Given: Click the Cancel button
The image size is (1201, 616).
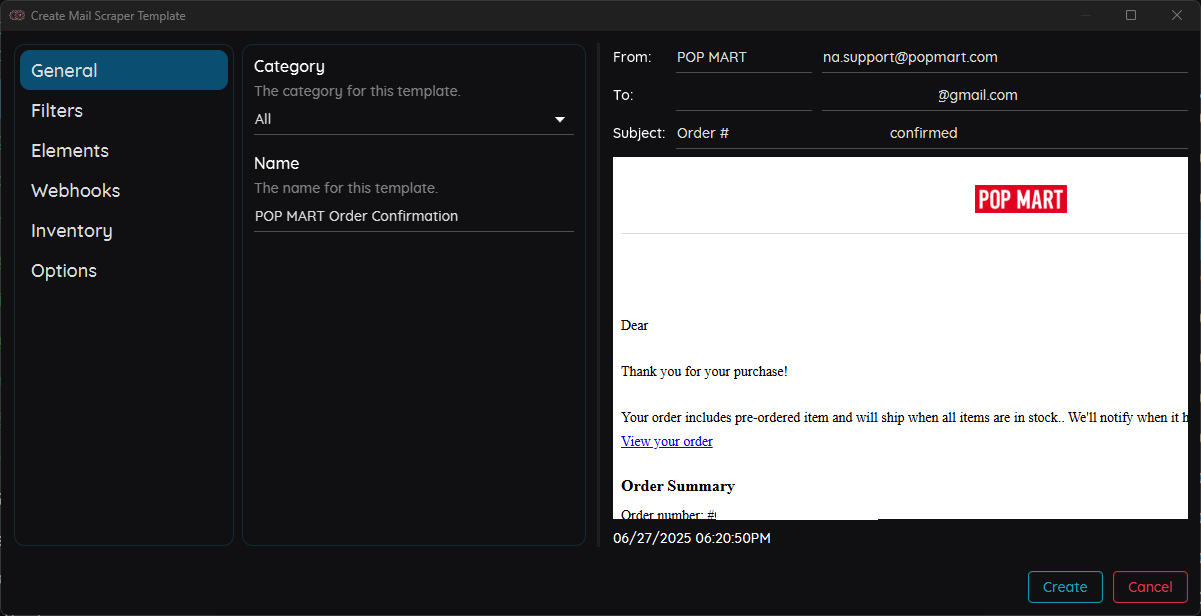Looking at the screenshot, I should [x=1150, y=587].
